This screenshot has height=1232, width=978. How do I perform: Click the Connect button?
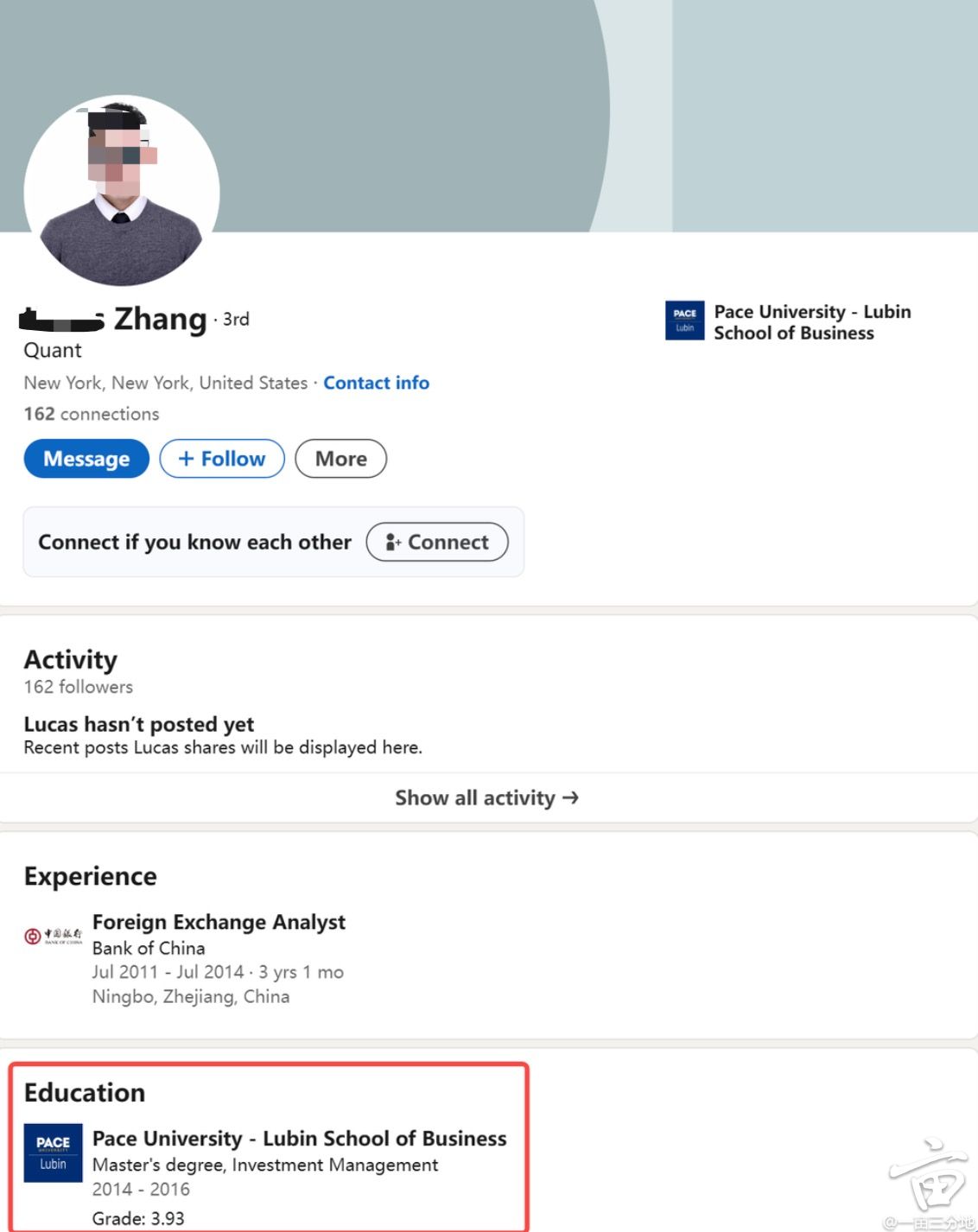(437, 543)
